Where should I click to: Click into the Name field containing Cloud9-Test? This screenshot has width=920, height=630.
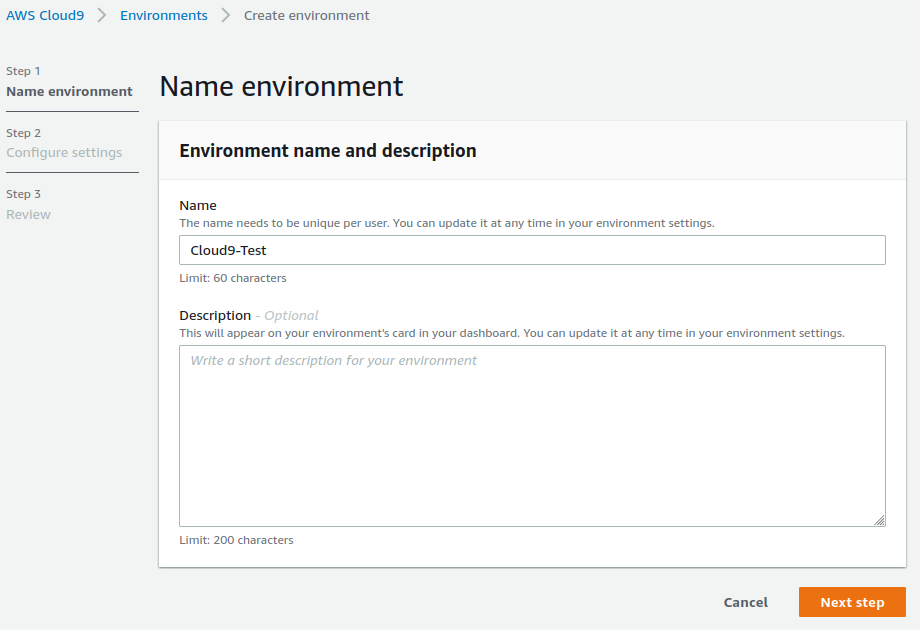coord(532,250)
